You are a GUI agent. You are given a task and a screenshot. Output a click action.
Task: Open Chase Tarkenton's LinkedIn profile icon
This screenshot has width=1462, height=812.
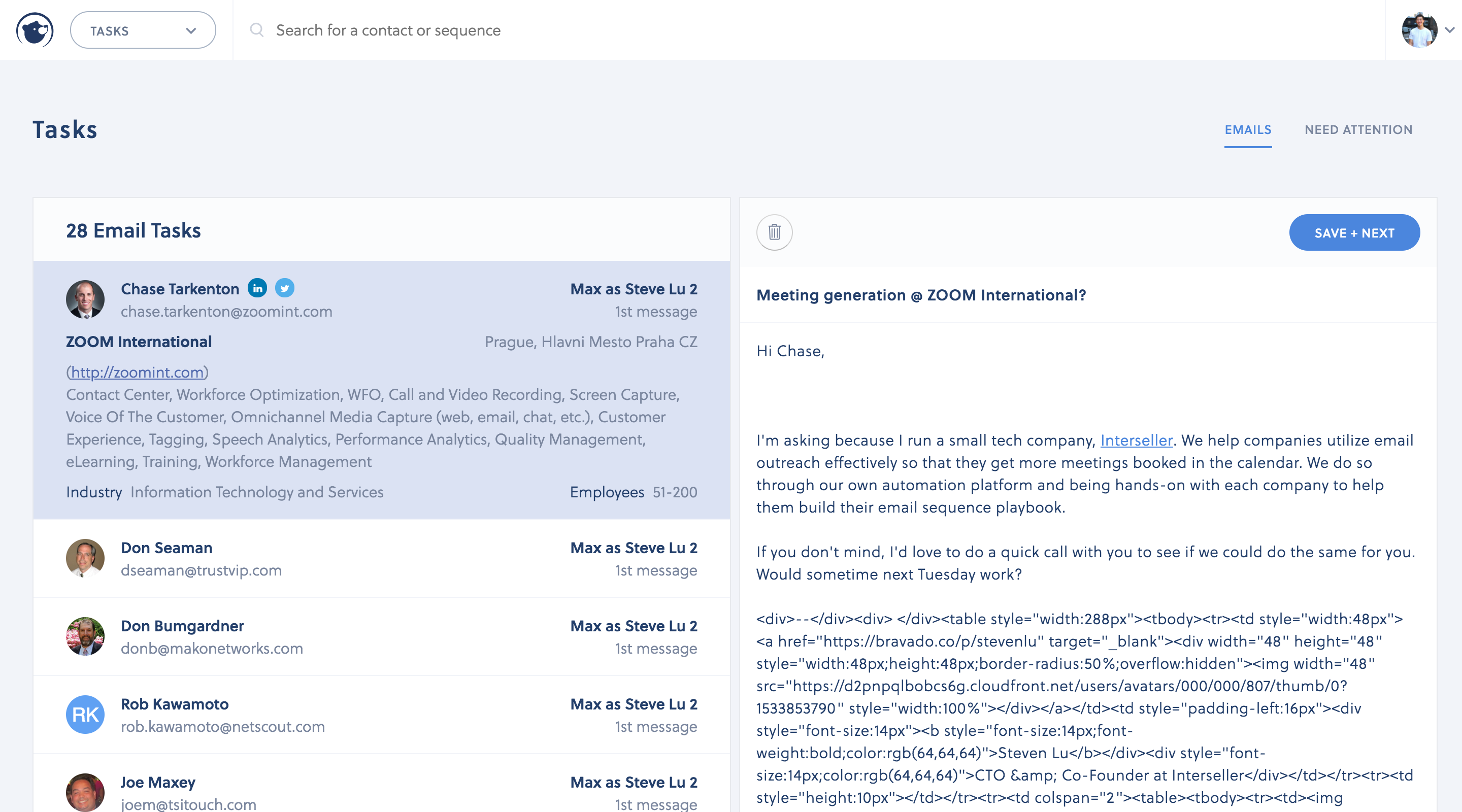[257, 288]
